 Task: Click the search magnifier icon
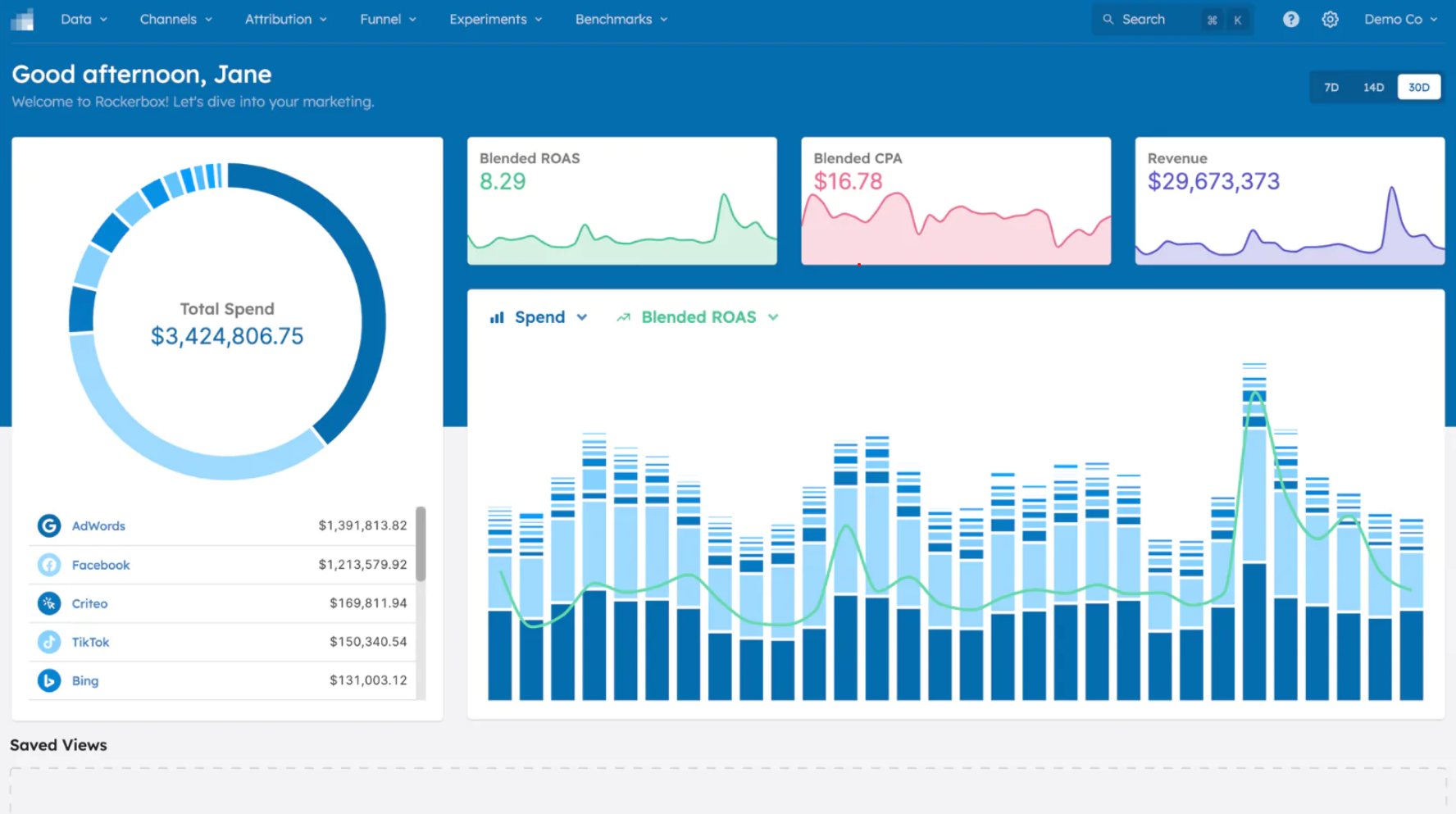point(1108,20)
